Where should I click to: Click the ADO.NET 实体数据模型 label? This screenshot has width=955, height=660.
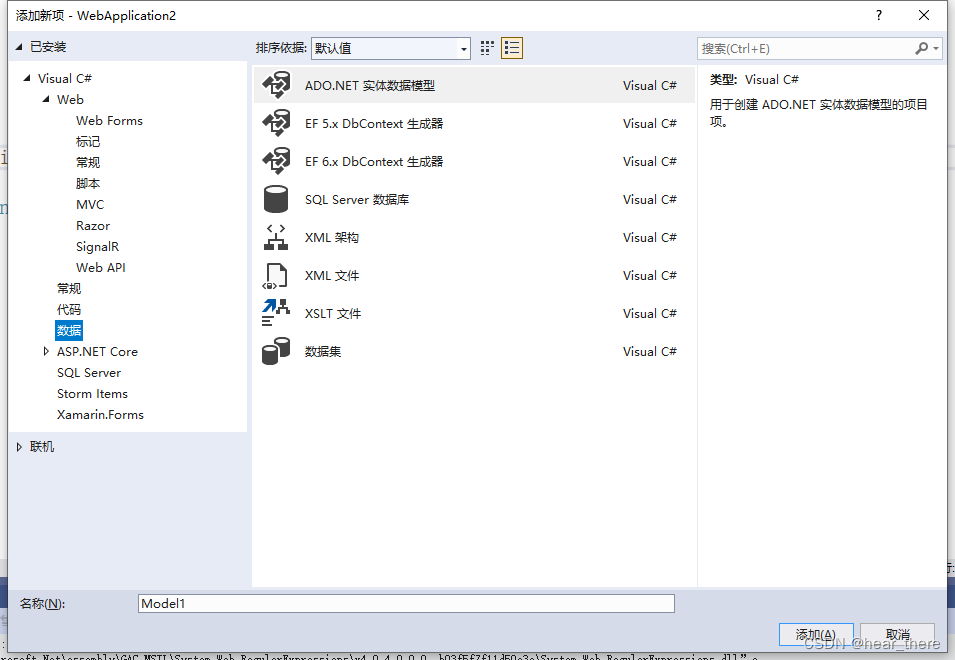370,86
